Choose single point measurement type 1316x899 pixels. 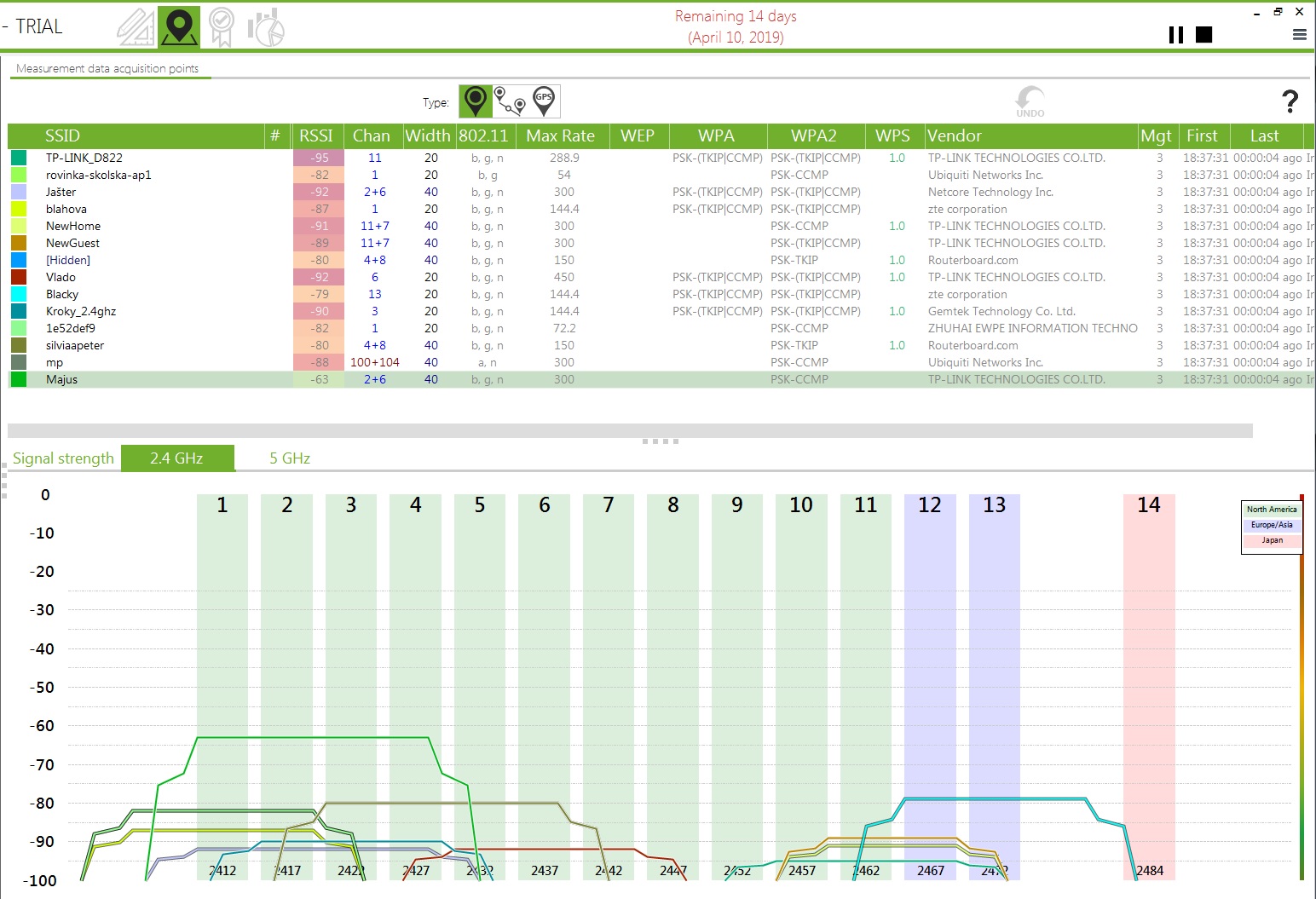coord(476,101)
